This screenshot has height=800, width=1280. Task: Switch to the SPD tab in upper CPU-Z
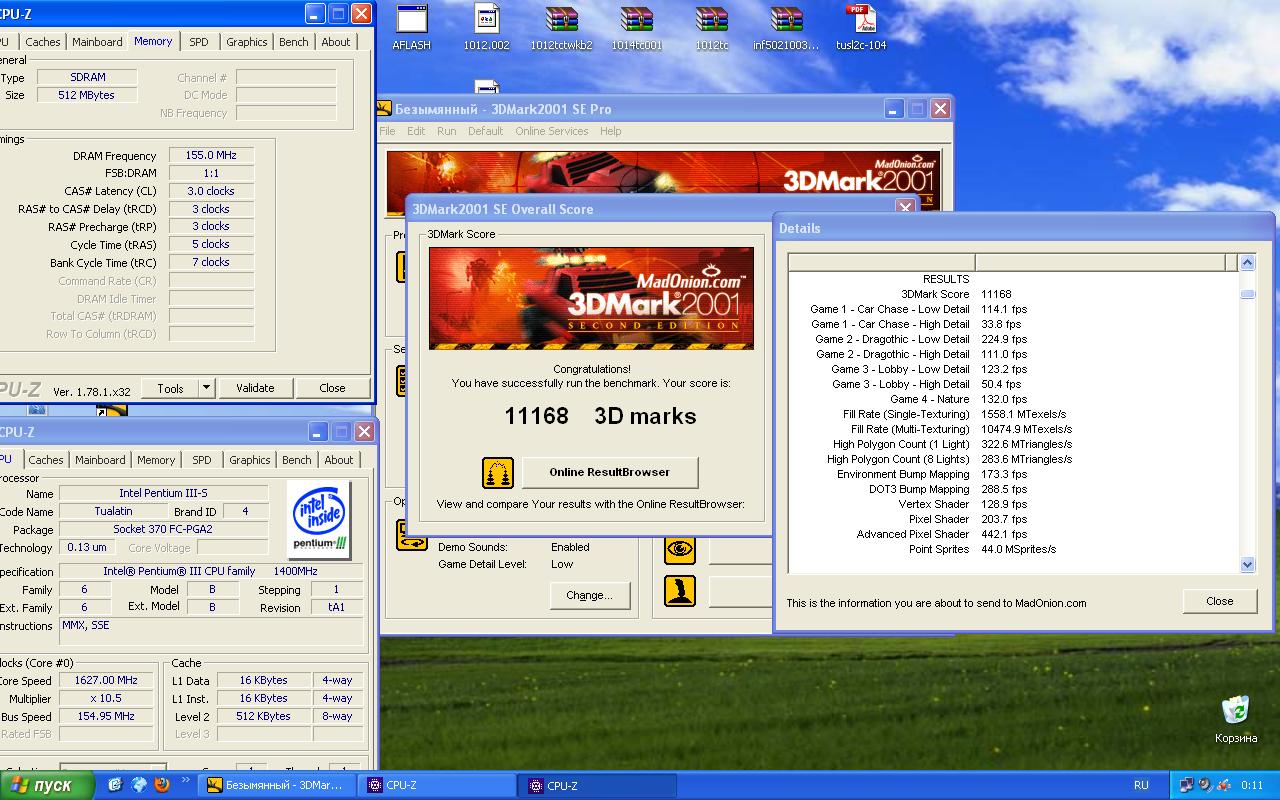coord(199,42)
